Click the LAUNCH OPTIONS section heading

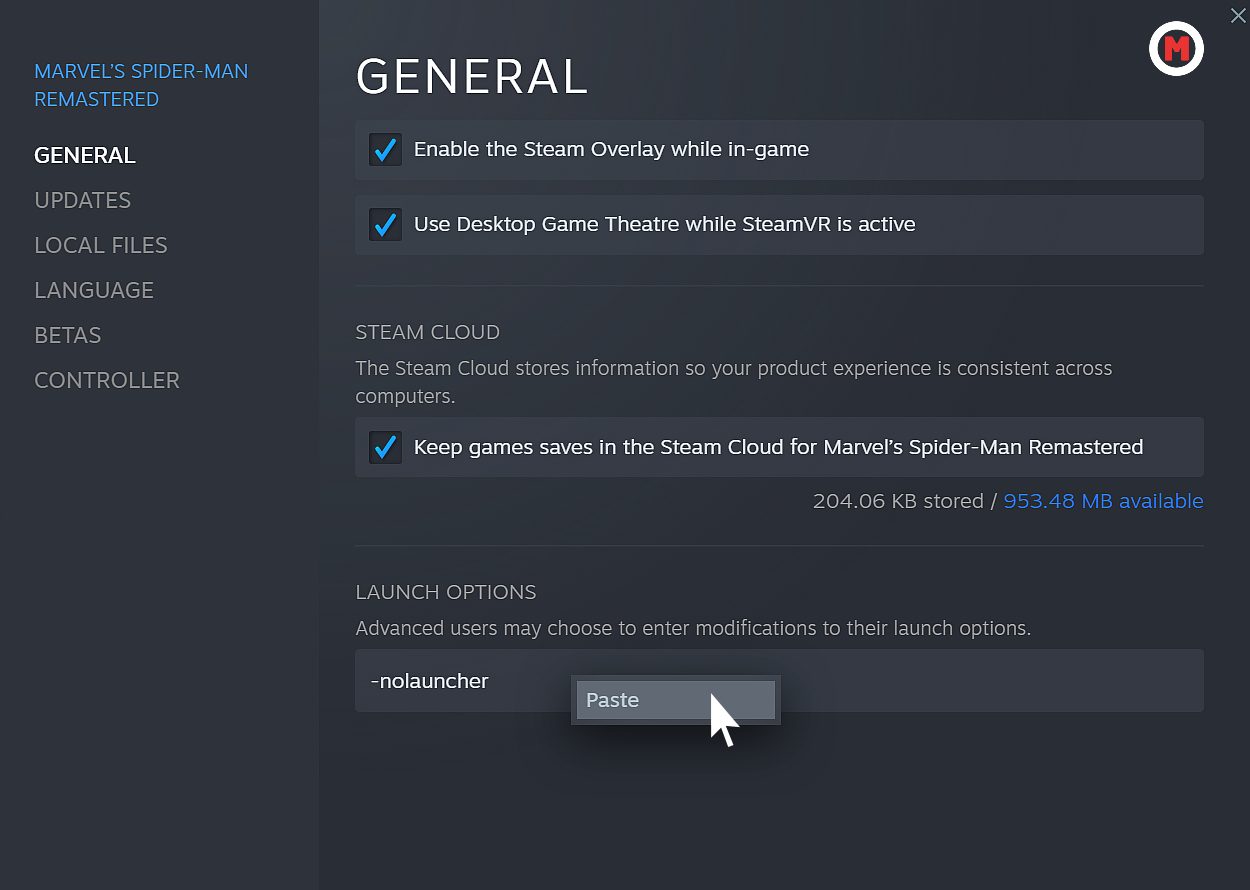(446, 592)
